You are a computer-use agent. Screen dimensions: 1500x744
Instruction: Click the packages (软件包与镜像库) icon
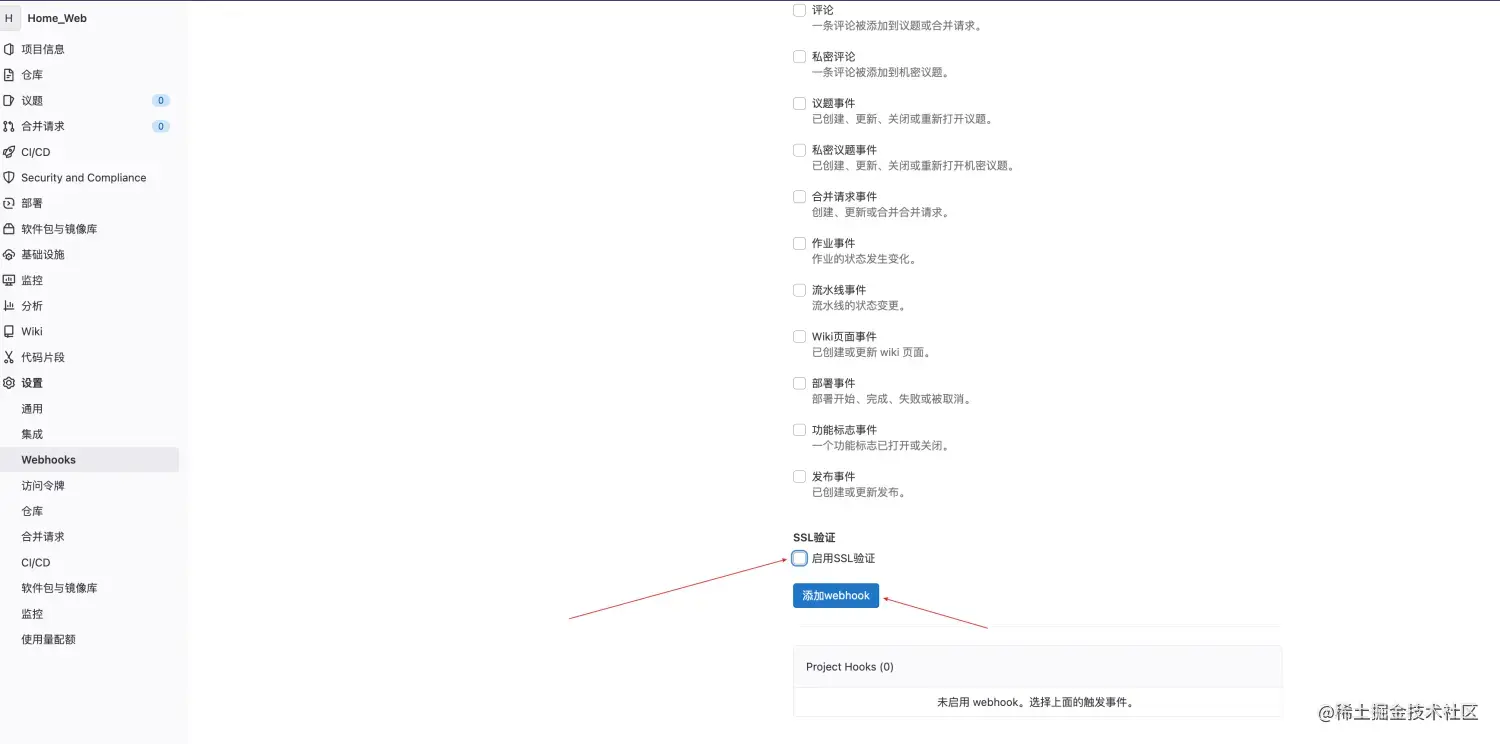pyautogui.click(x=9, y=229)
